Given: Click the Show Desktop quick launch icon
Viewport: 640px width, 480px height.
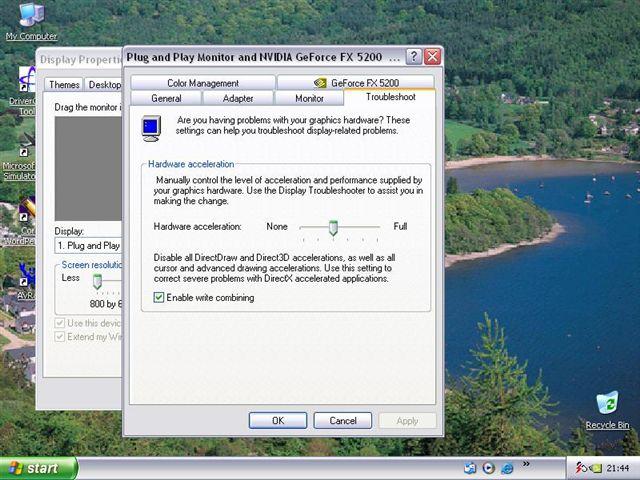Looking at the screenshot, I should tap(470, 468).
